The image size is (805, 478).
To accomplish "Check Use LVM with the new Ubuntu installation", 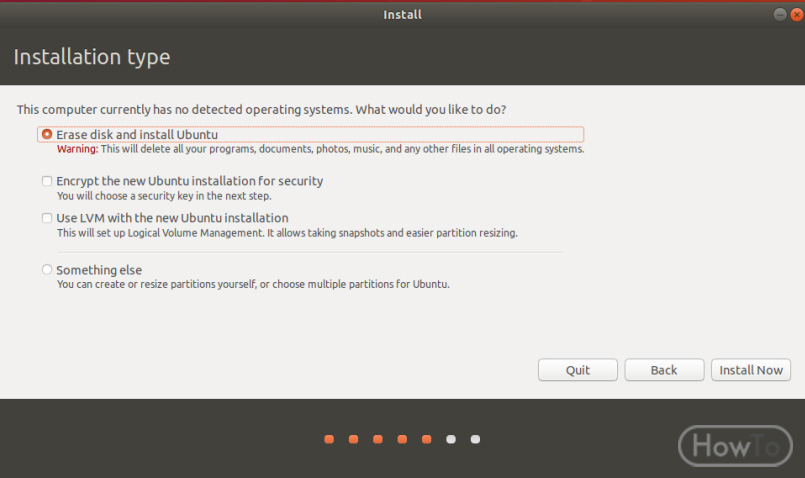I will pos(47,218).
